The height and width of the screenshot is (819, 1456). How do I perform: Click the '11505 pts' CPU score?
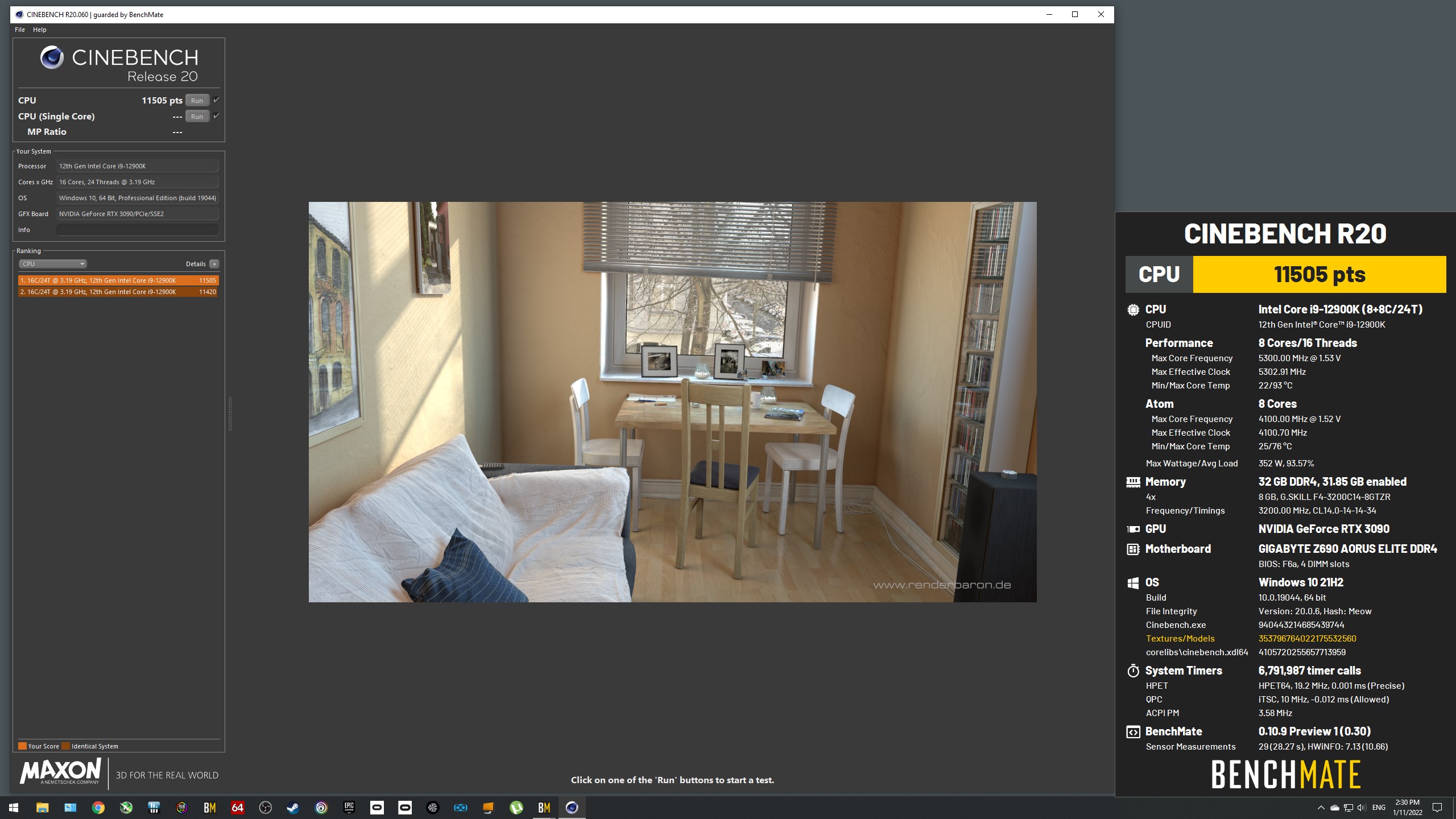162,101
